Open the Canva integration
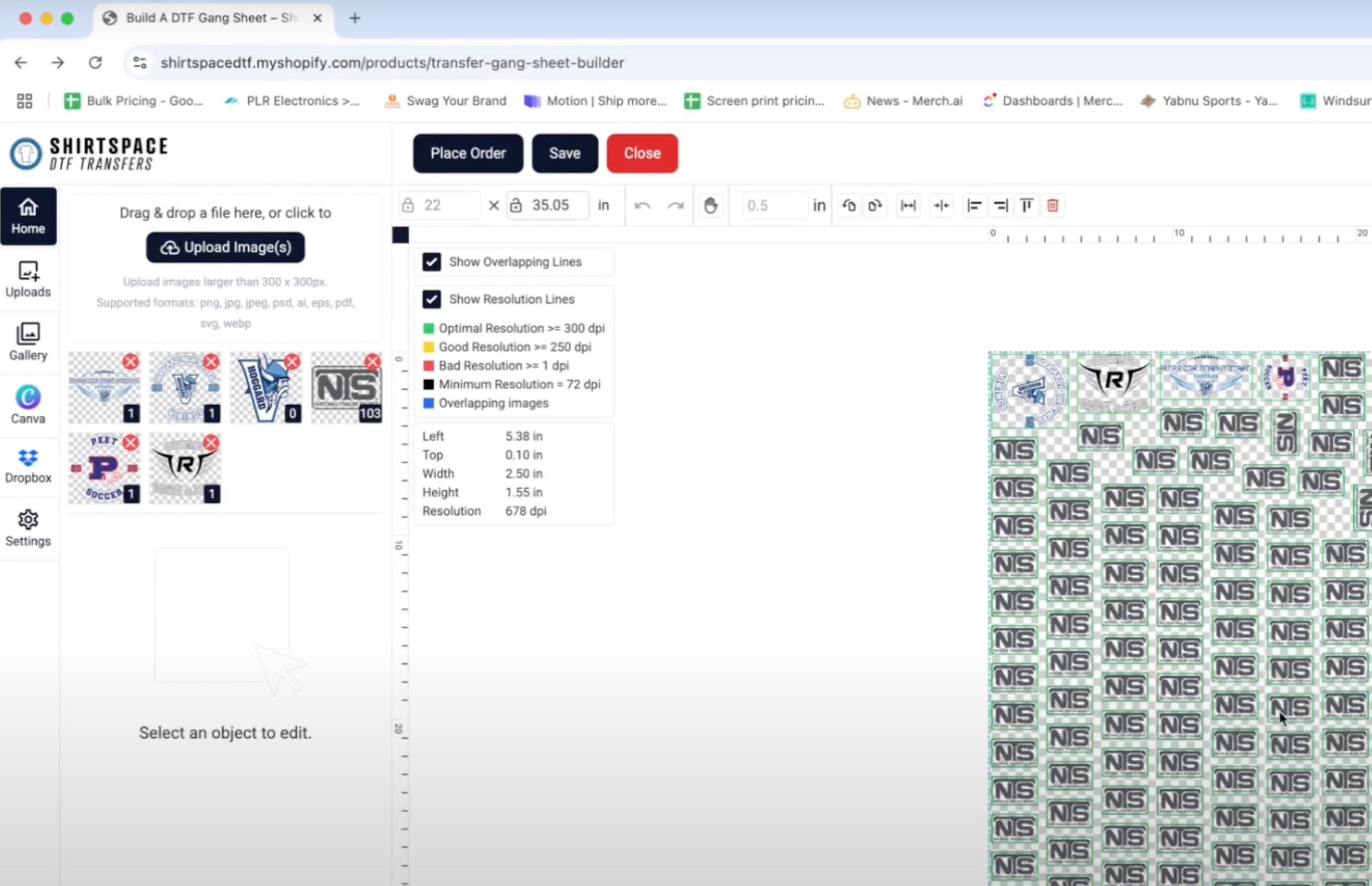The image size is (1372, 886). tap(28, 405)
